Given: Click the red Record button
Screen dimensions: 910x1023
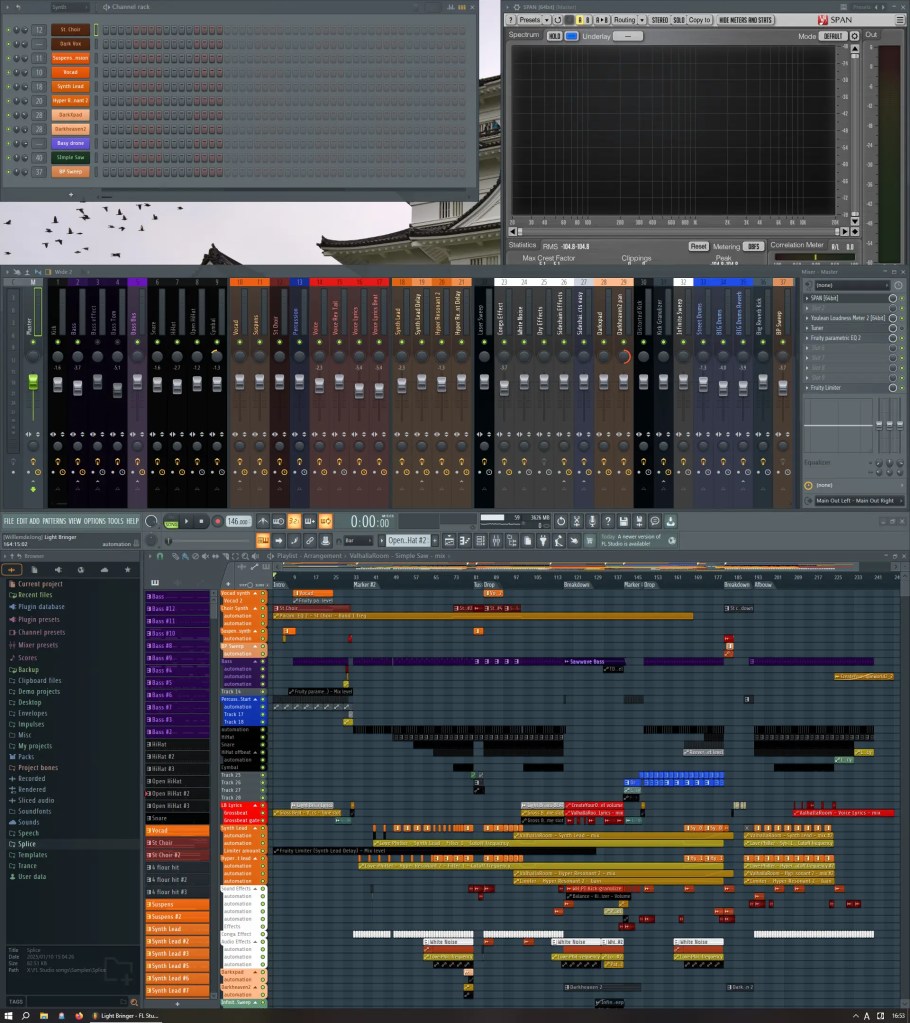Looking at the screenshot, I should point(217,521).
